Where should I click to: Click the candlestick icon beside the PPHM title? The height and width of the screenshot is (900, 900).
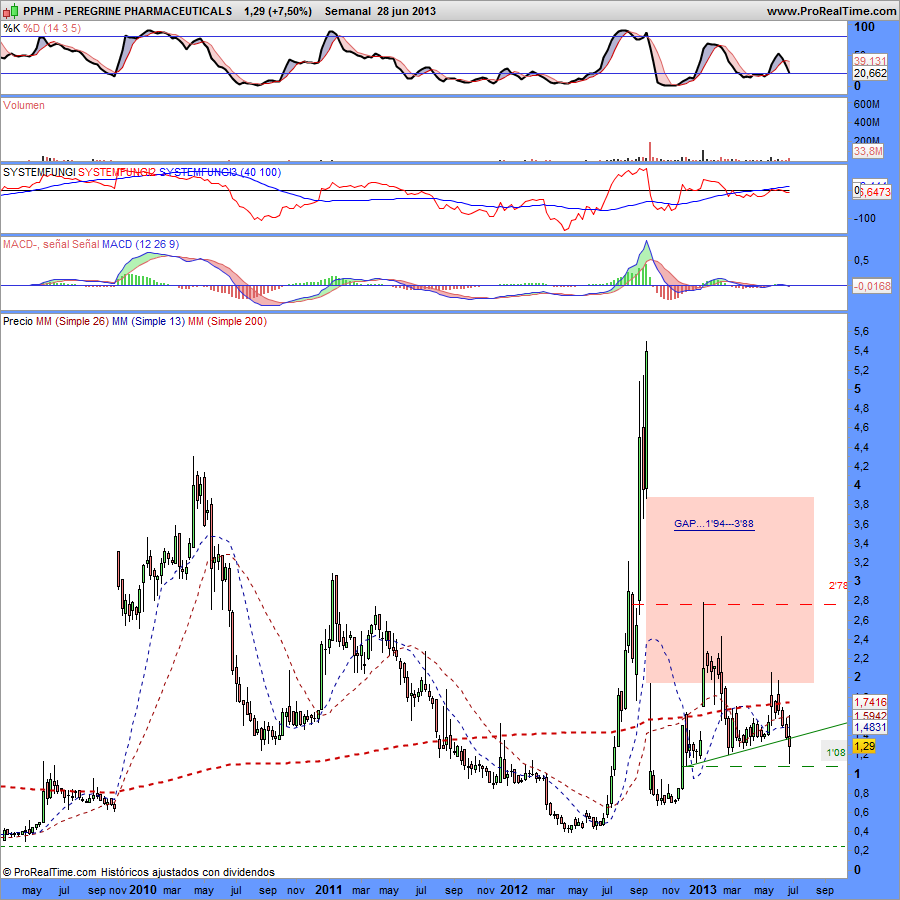11,11
